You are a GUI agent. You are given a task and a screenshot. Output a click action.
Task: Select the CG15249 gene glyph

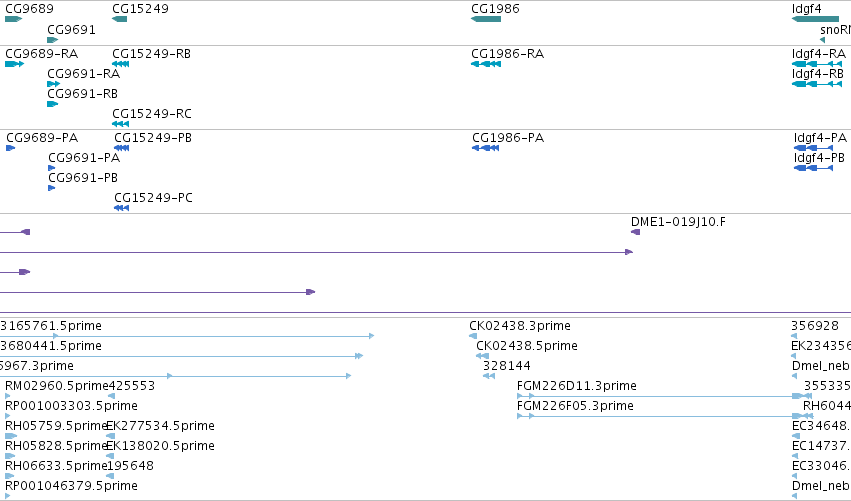(119, 19)
